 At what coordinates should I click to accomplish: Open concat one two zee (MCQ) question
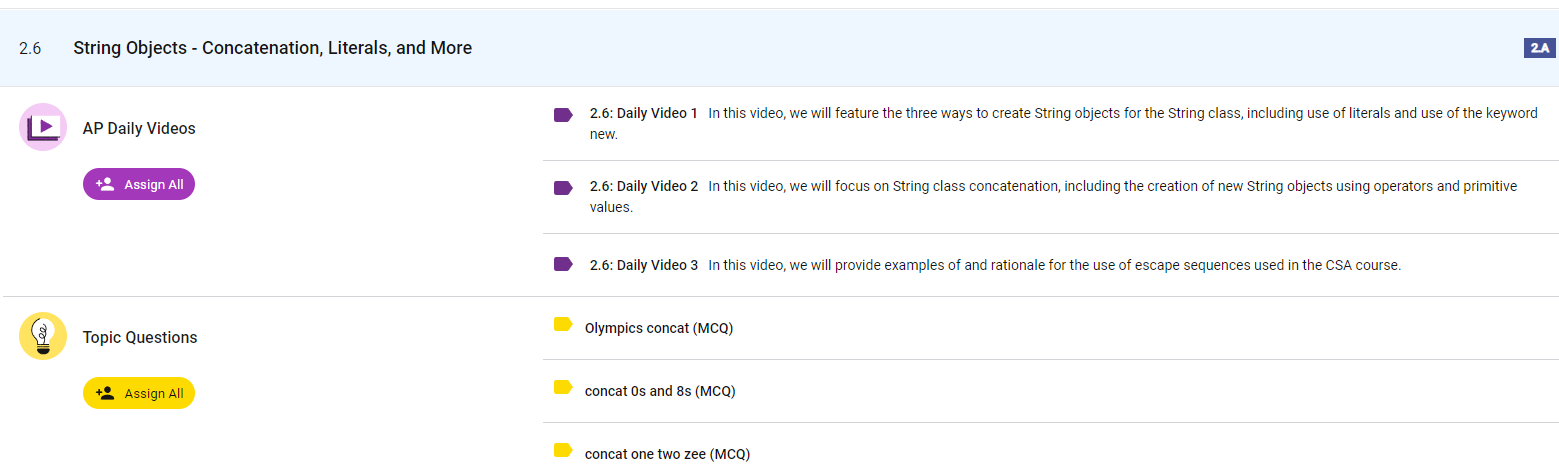click(x=667, y=454)
